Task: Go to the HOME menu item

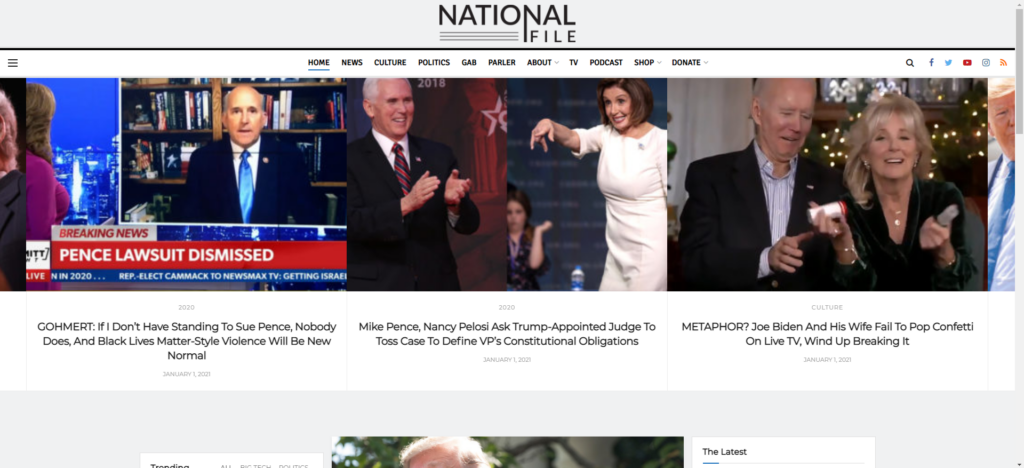Action: (x=319, y=63)
